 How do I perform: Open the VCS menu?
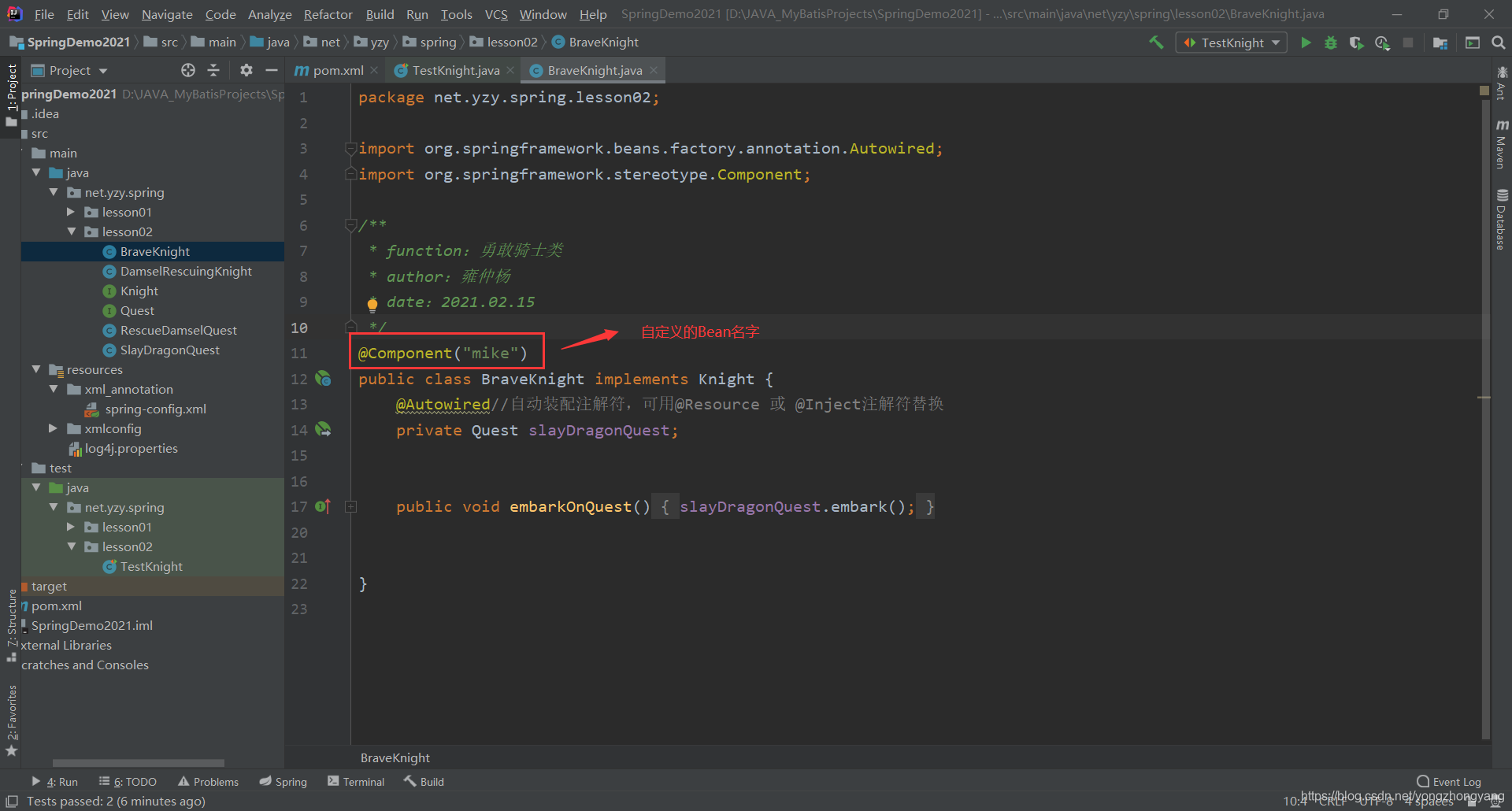496,14
